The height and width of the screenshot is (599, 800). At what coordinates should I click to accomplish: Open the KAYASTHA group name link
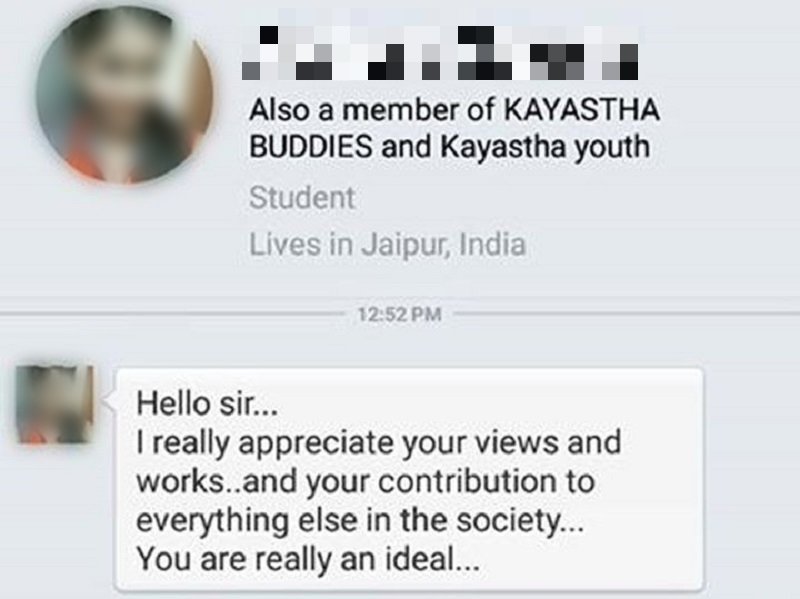coord(582,110)
